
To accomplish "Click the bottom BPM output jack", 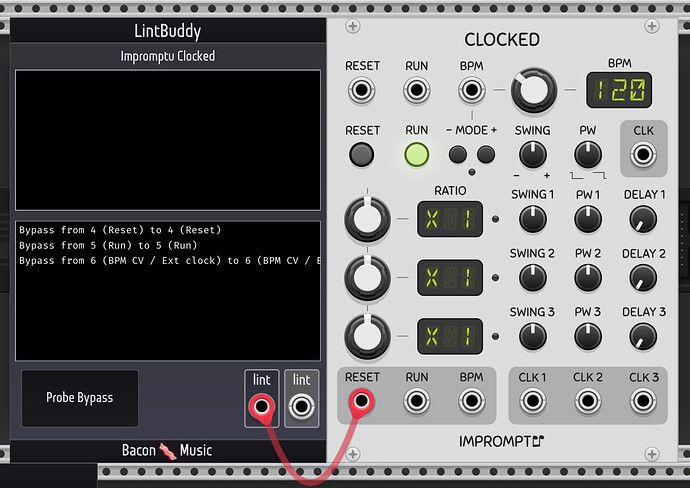I will pyautogui.click(x=471, y=401).
